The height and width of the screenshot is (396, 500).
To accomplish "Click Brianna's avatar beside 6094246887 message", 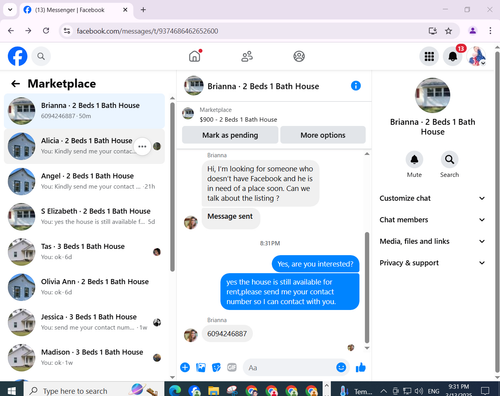I will tap(191, 335).
